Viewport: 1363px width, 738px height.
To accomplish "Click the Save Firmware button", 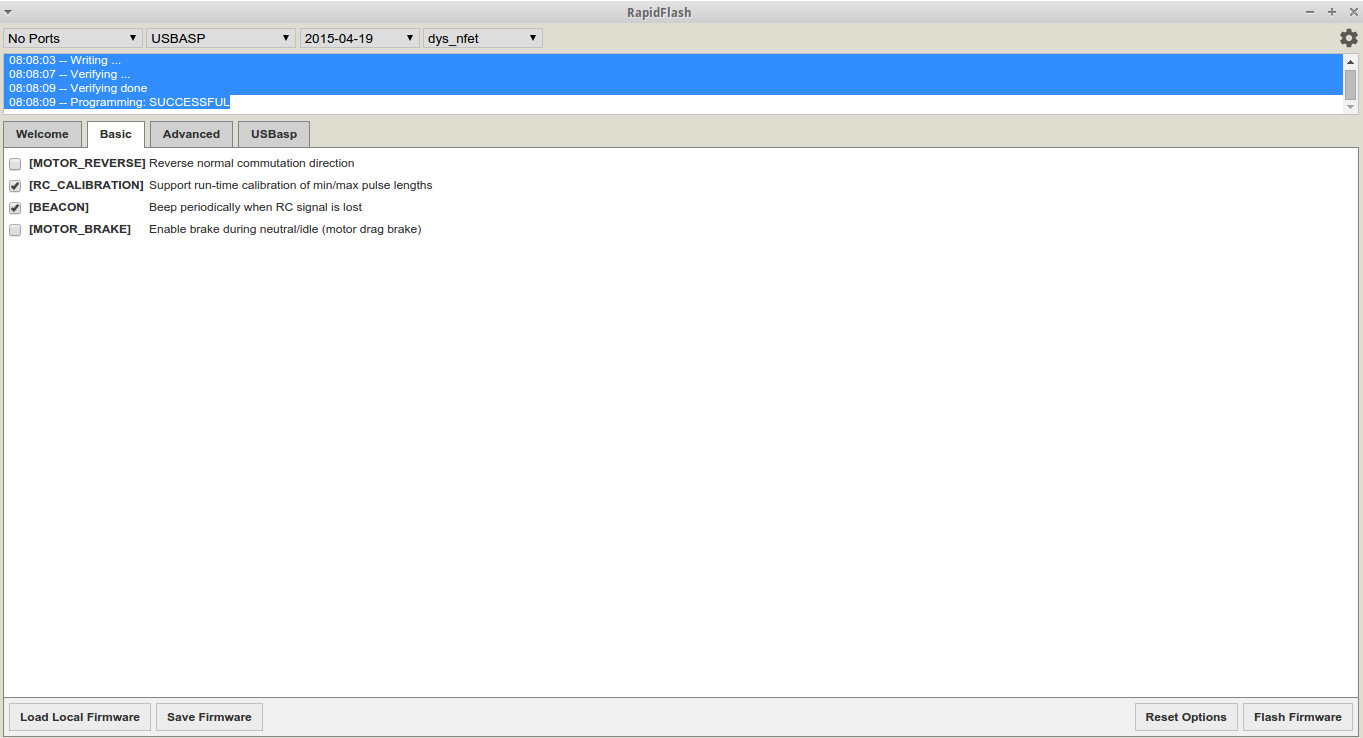I will click(209, 717).
